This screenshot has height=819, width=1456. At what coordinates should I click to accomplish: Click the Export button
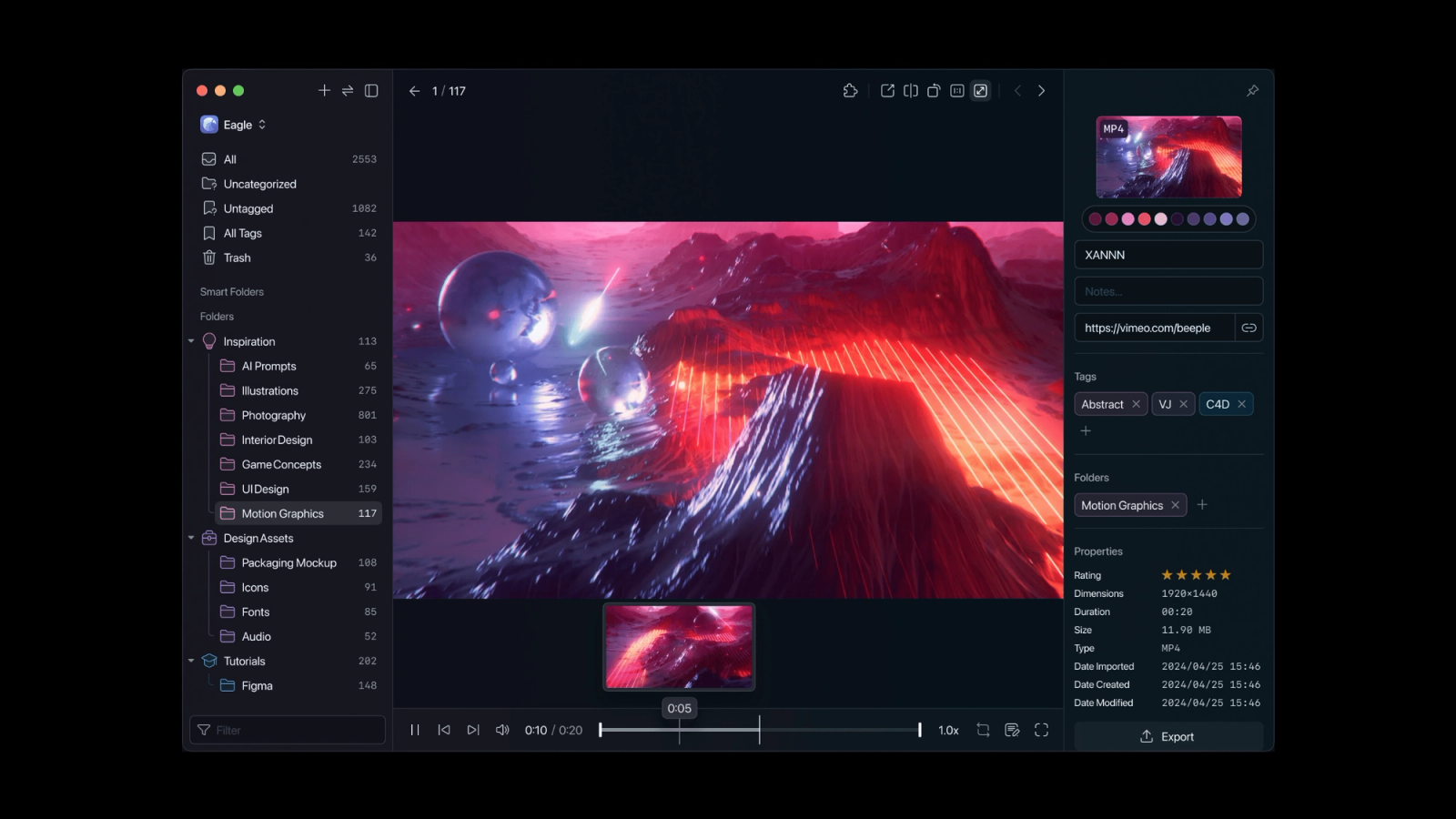tap(1168, 736)
